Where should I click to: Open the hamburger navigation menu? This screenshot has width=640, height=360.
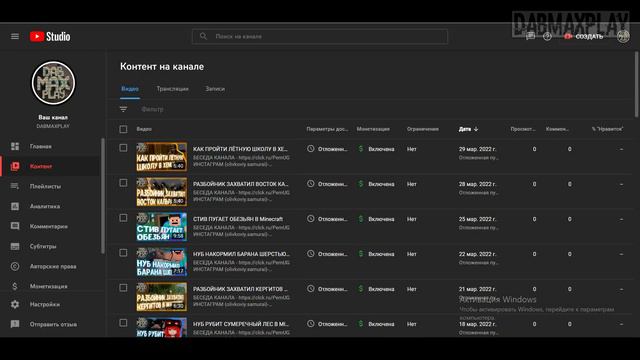15,36
